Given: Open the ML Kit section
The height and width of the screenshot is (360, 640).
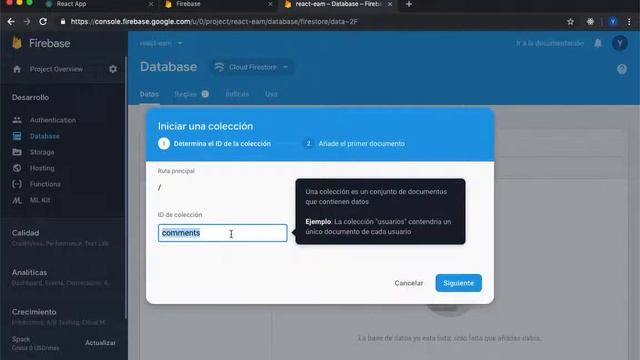Looking at the screenshot, I should (x=31, y=200).
